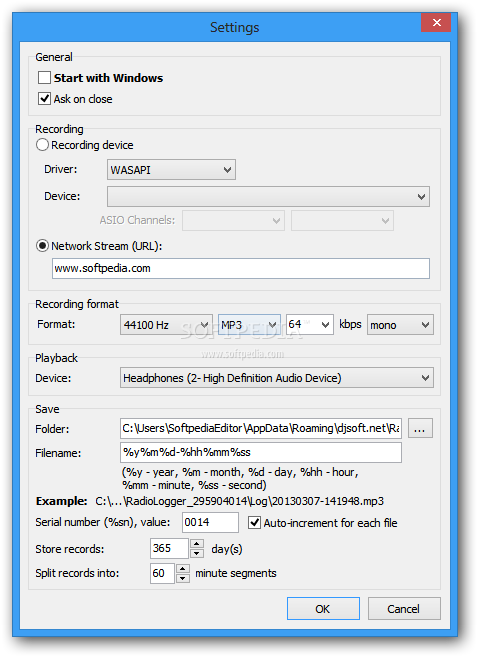Open the MP3 format dropdown
The width and height of the screenshot is (478, 657).
tap(249, 325)
